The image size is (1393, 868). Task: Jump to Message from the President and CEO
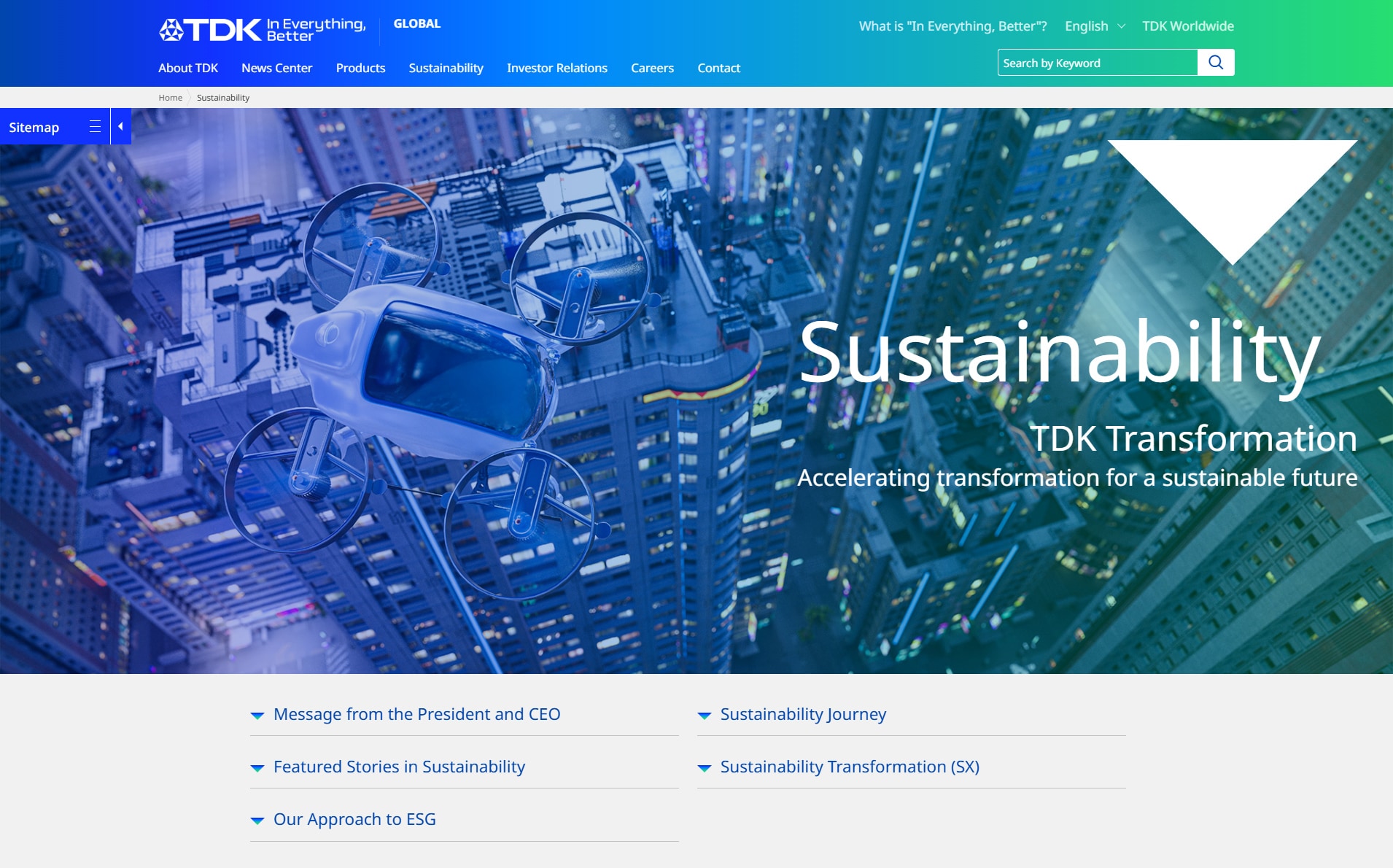coord(417,714)
